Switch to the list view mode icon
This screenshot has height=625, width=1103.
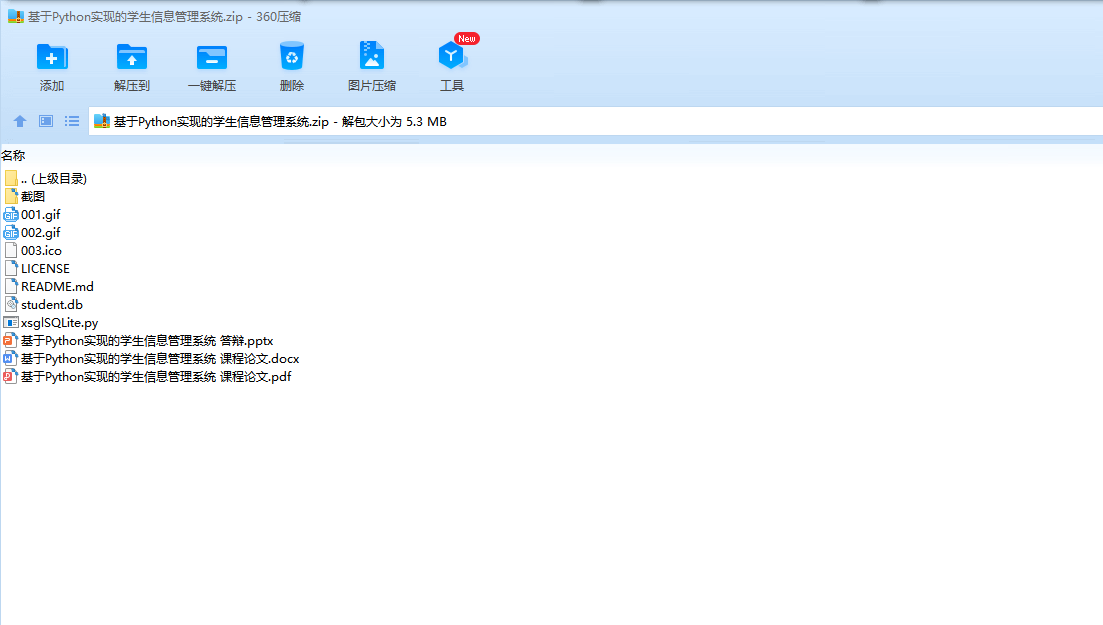pyautogui.click(x=72, y=121)
